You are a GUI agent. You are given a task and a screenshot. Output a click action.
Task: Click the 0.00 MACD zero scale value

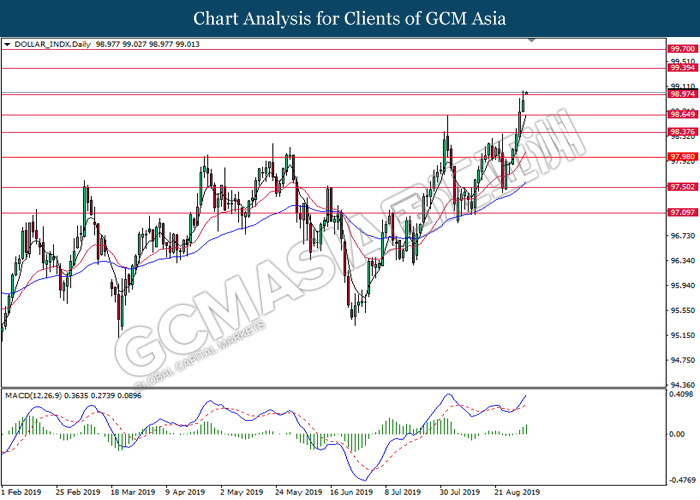[x=677, y=434]
